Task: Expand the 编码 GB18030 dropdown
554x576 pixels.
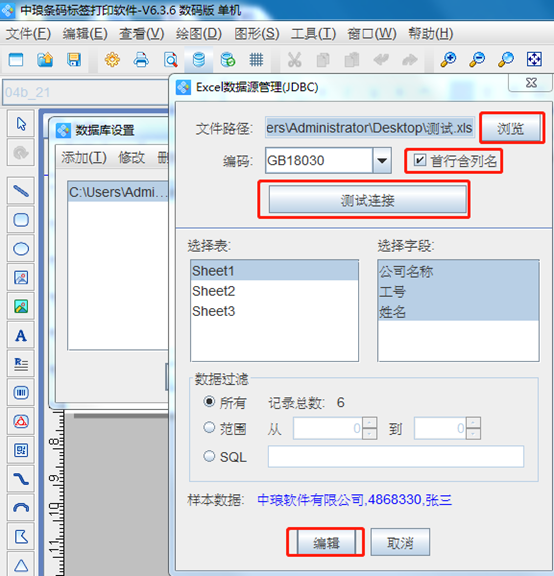Action: 382,161
